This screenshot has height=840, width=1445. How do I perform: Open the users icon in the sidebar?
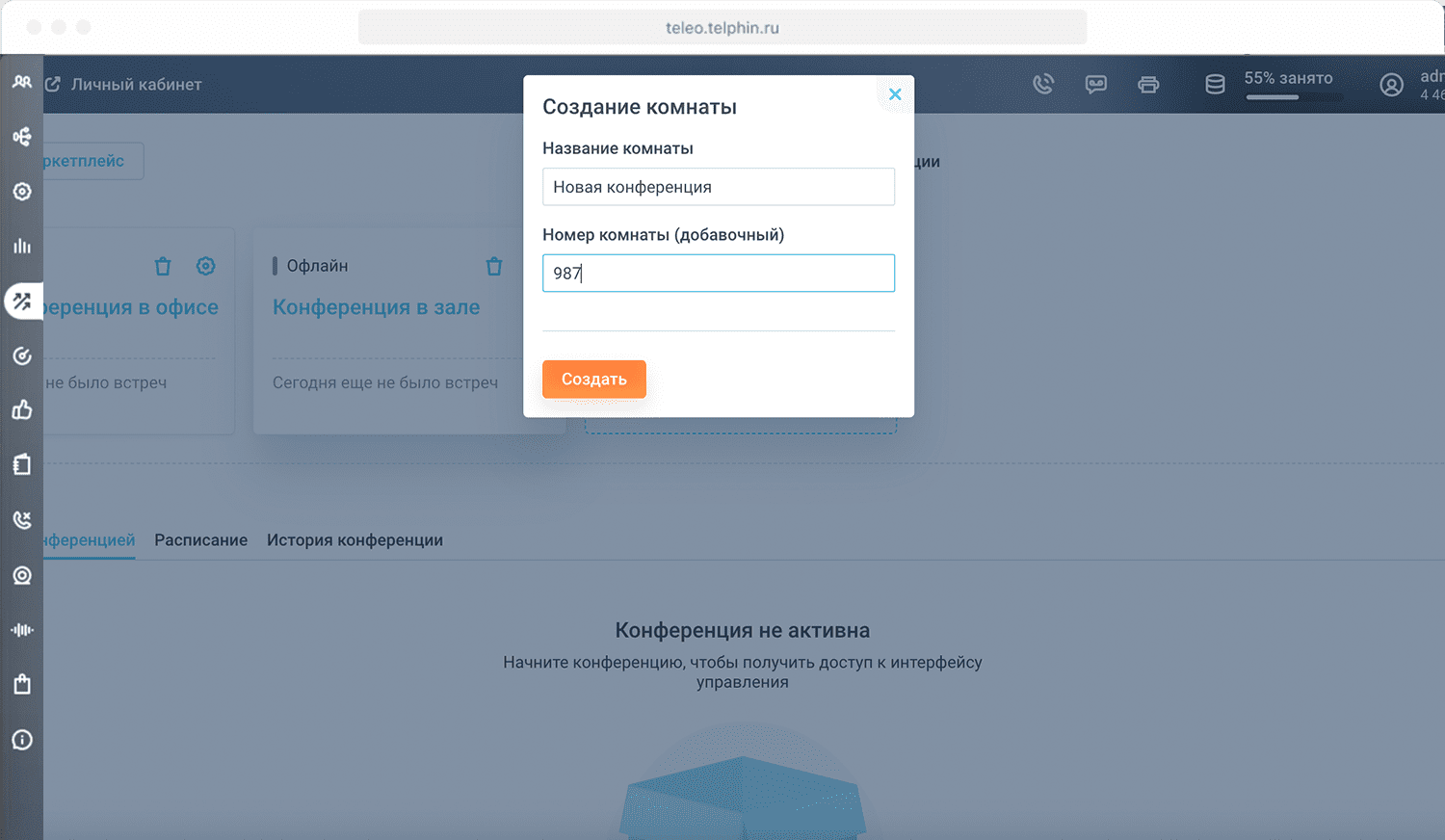[x=22, y=82]
